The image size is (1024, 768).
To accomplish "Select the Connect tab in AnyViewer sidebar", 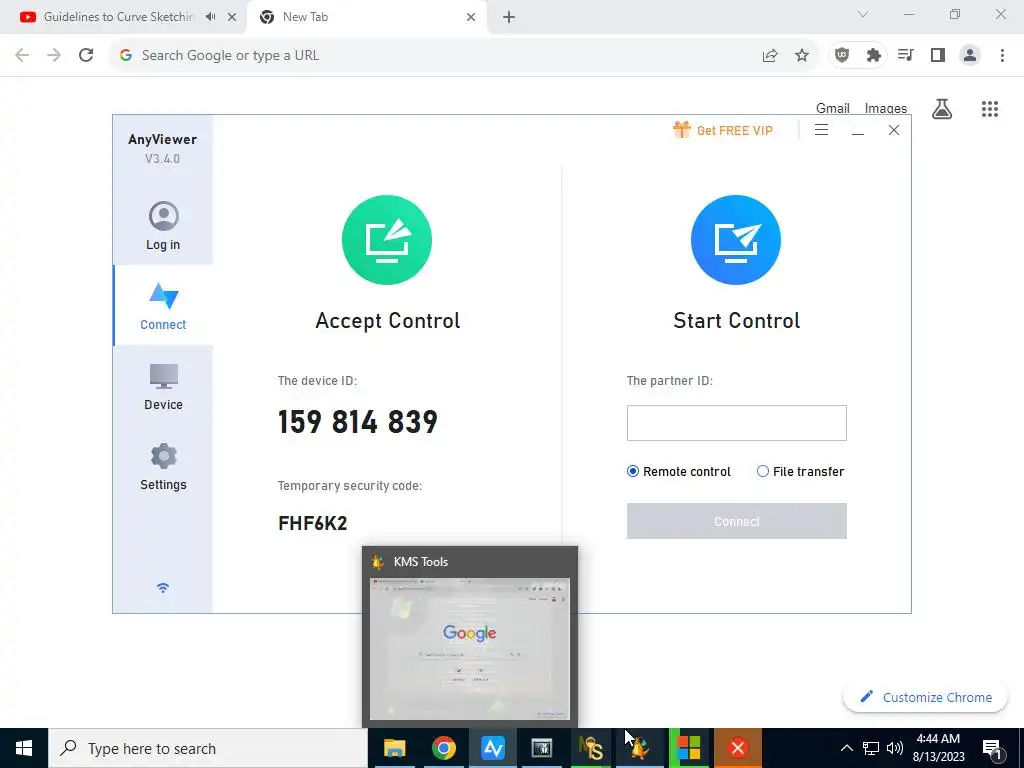I will 163,306.
